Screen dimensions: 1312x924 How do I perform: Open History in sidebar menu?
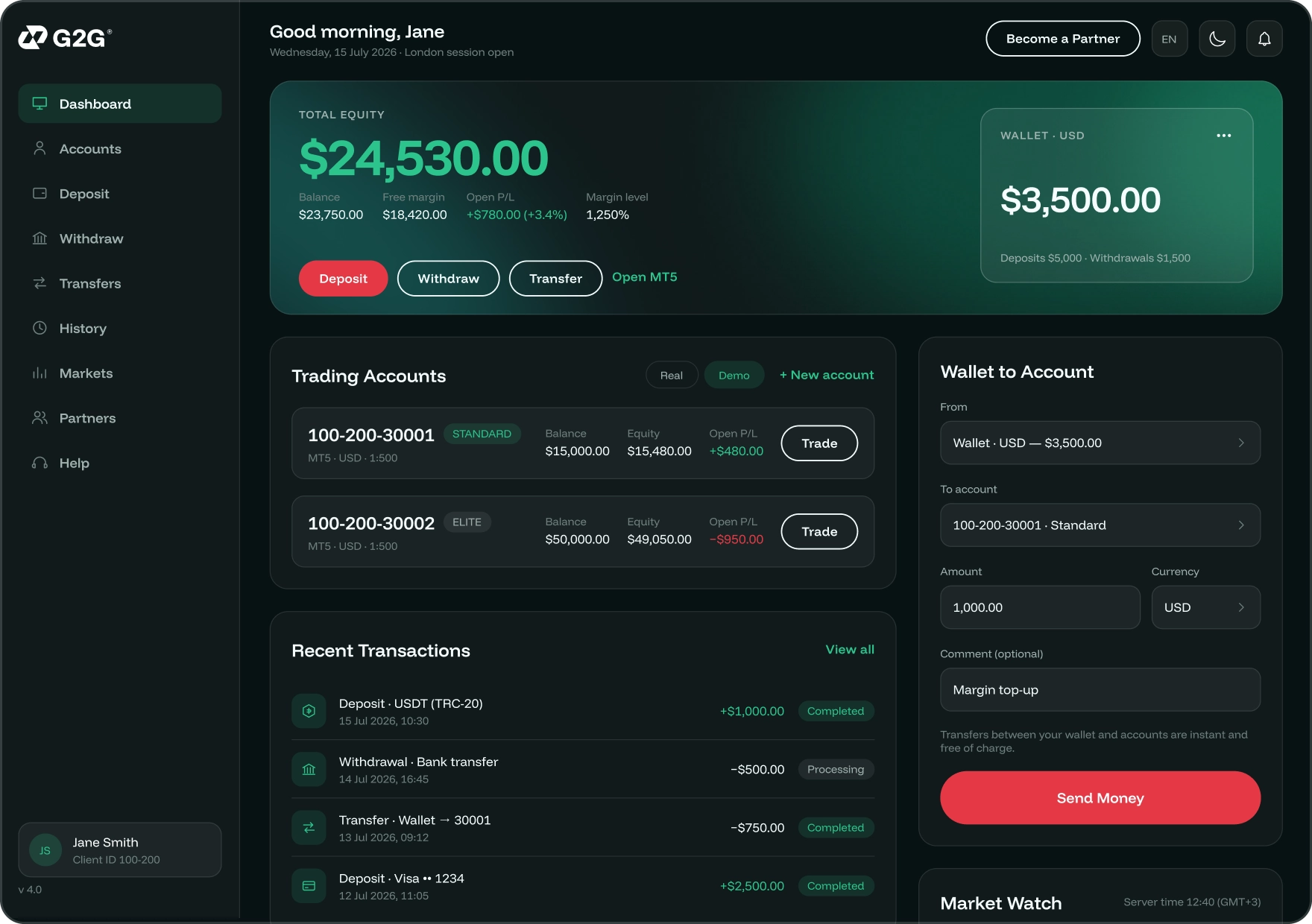[120, 328]
